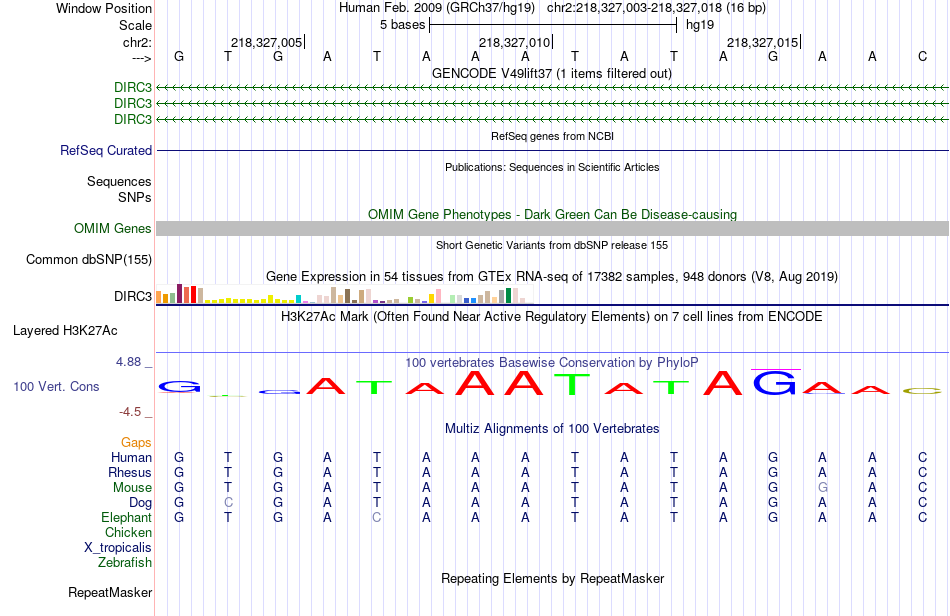The image size is (950, 616).
Task: Click the DIRC3 label beside GTEx bar chart
Action: [x=133, y=296]
